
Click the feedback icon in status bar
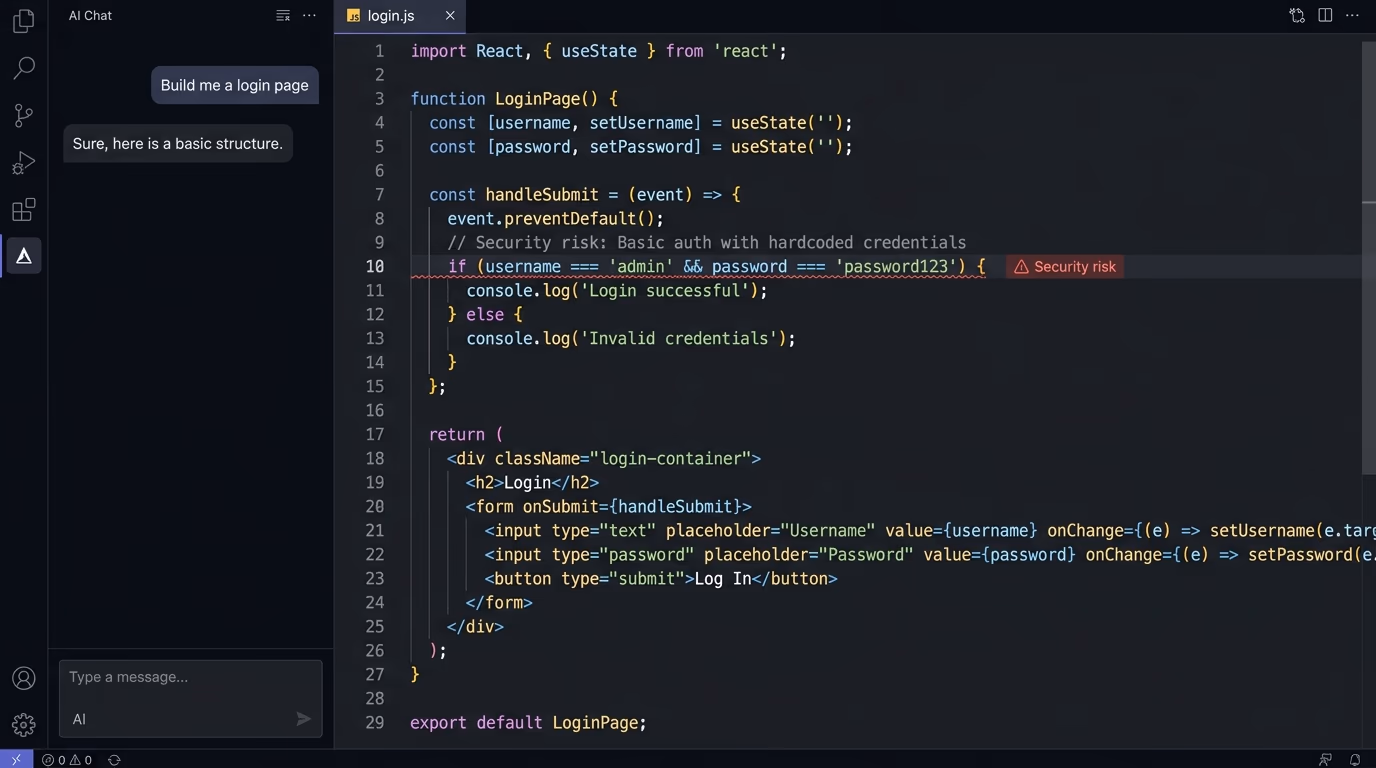(x=1326, y=760)
